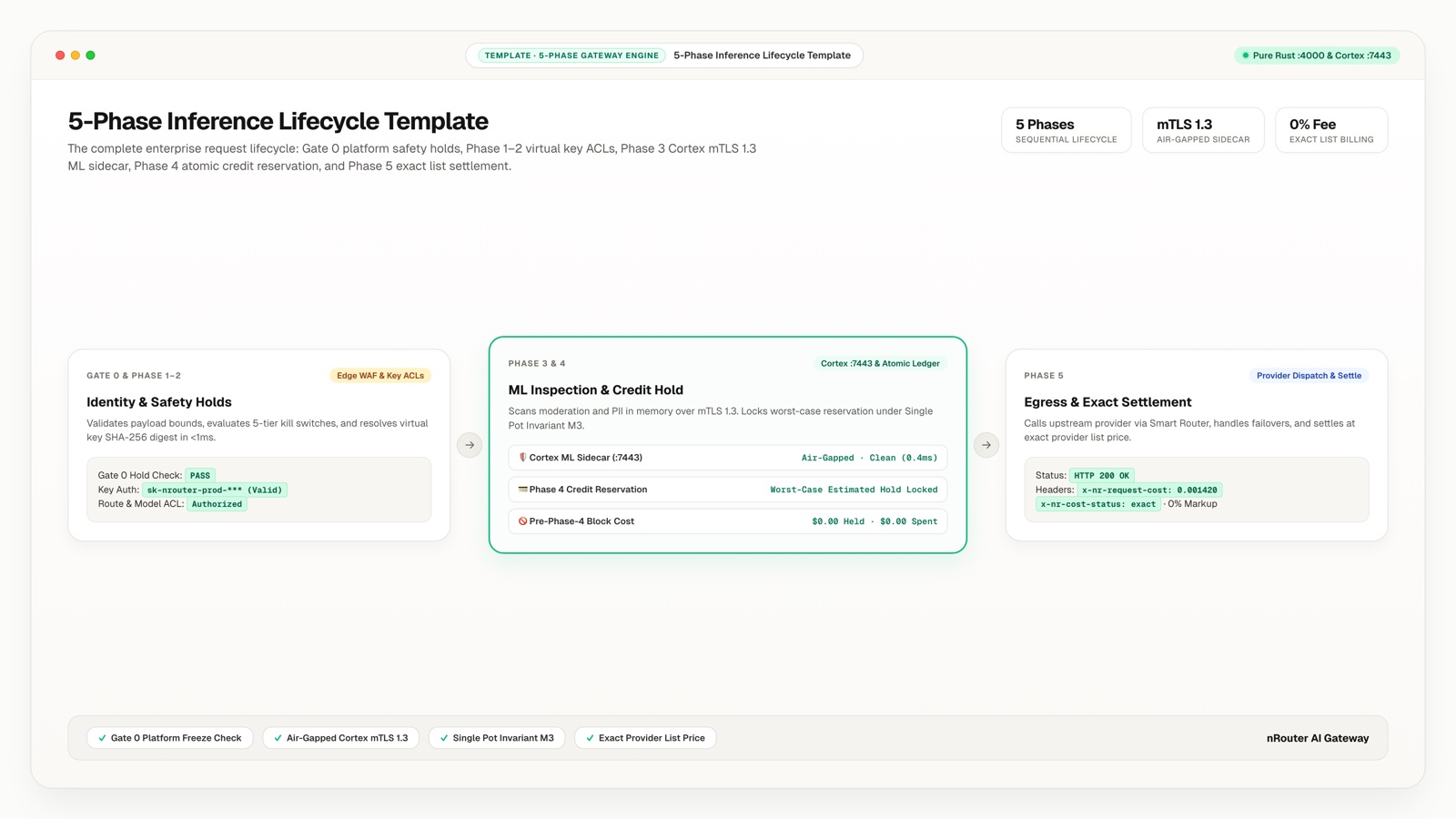
Task: Click the checkmark in Single Pot Invariant M3 chip
Action: tap(444, 738)
